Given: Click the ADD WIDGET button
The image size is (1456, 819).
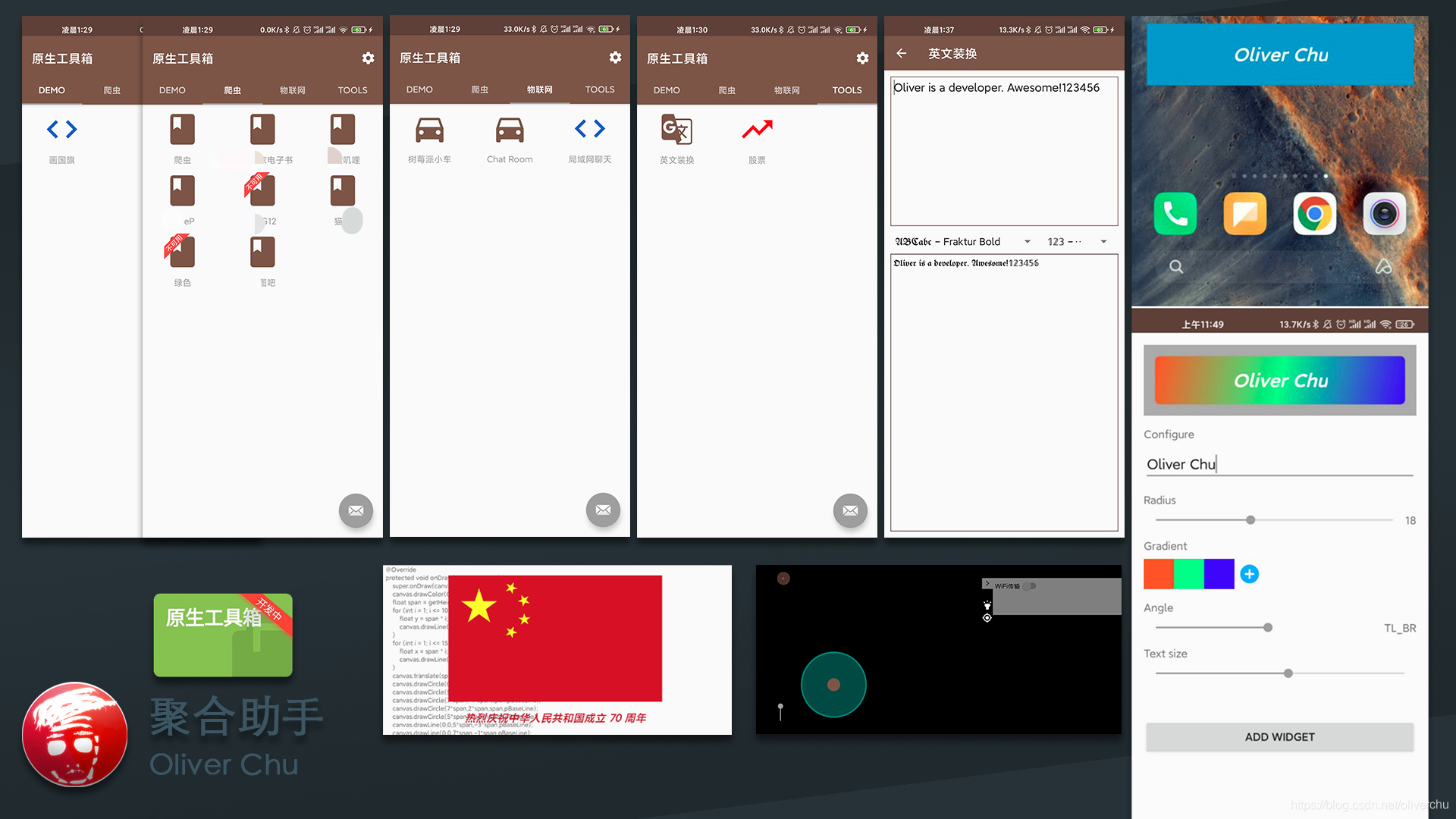Looking at the screenshot, I should click(1279, 737).
